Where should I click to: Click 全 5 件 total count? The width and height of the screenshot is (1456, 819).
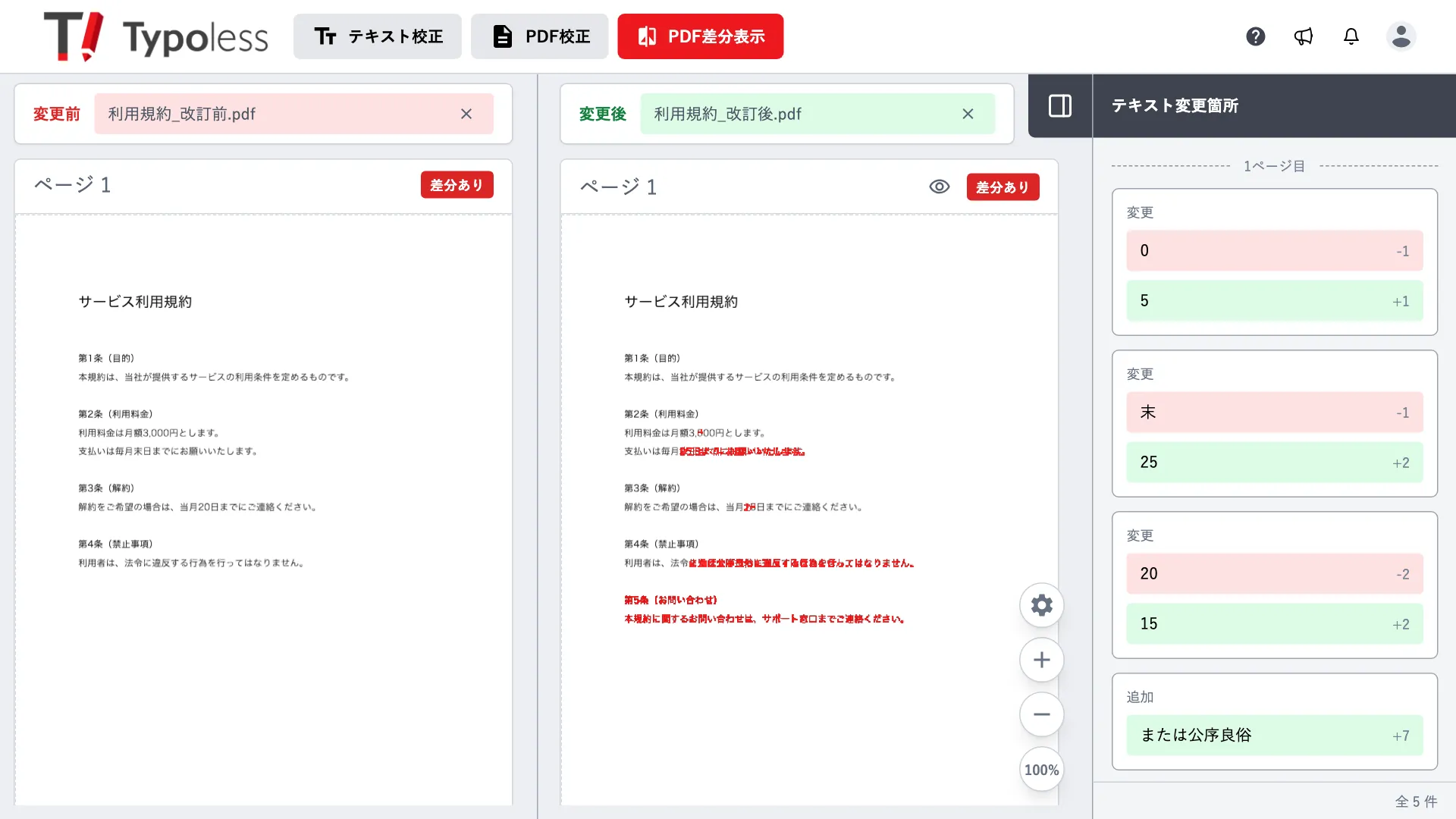[x=1416, y=802]
